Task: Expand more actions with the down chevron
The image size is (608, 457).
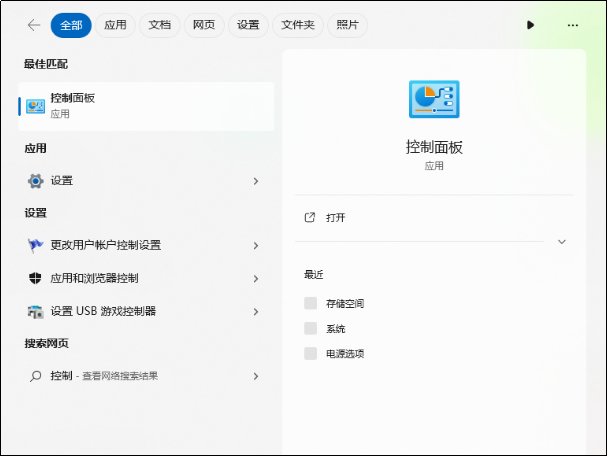Action: (x=561, y=242)
